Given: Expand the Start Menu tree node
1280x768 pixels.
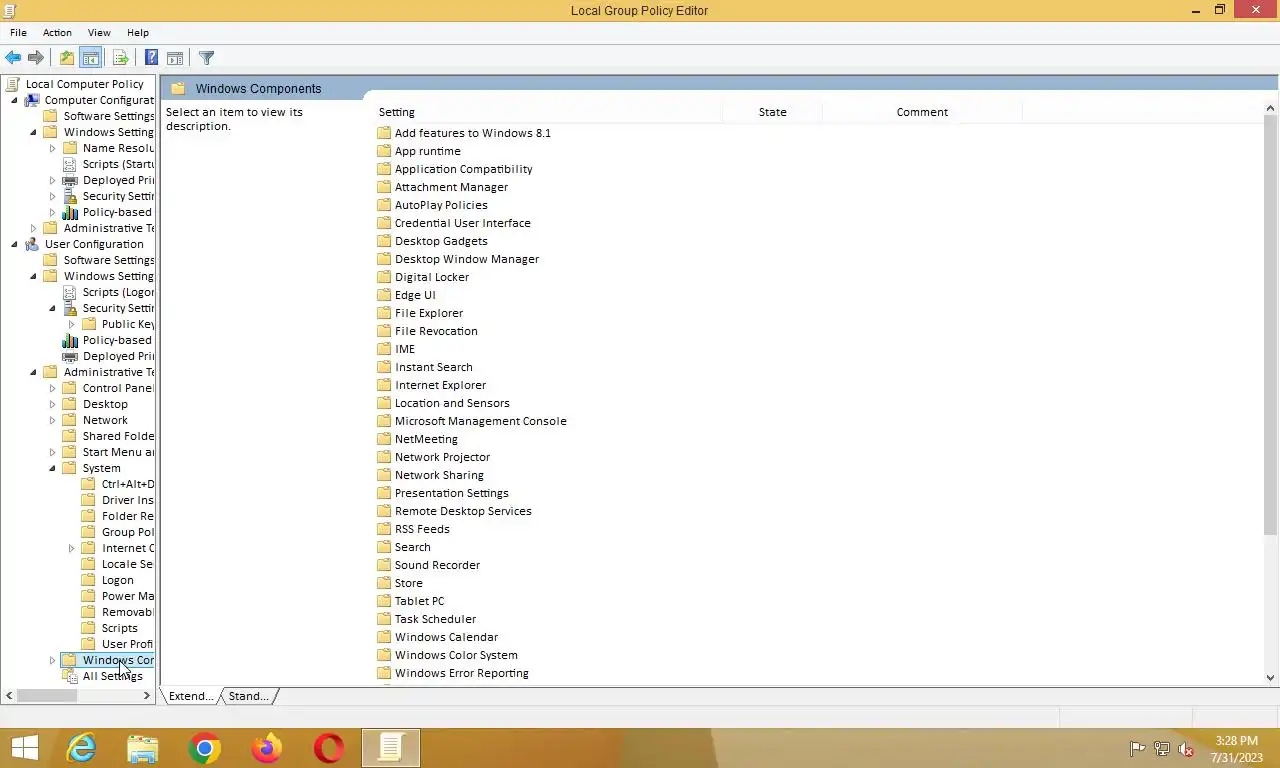Looking at the screenshot, I should point(53,452).
